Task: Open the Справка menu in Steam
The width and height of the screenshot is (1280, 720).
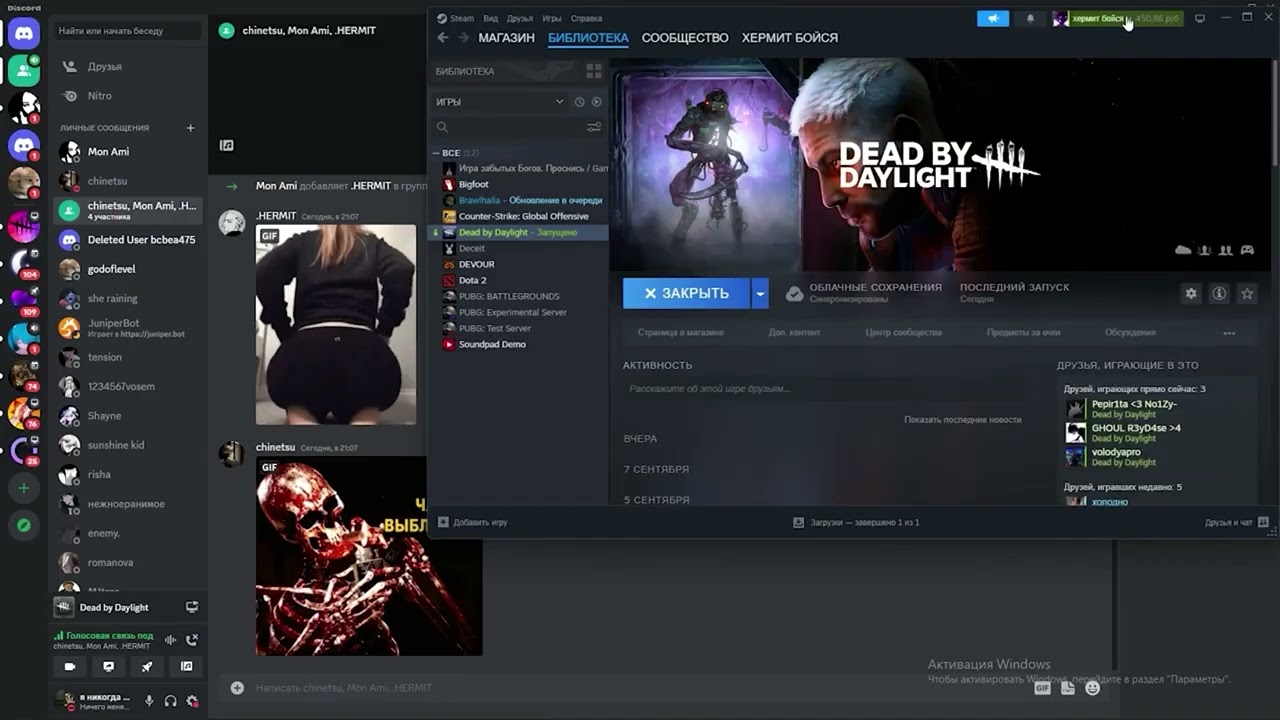Action: point(586,18)
